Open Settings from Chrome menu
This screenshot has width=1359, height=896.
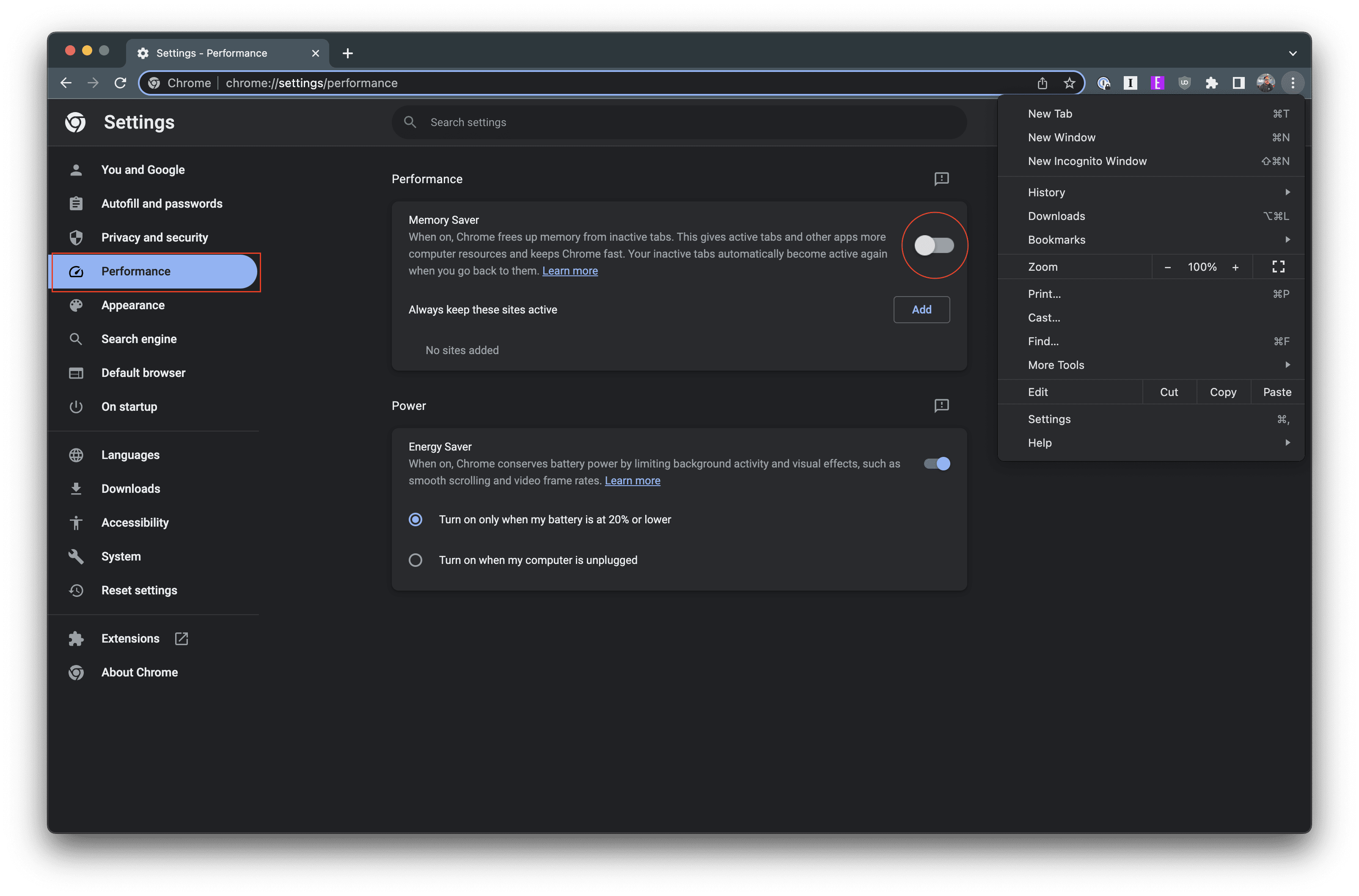coord(1151,419)
